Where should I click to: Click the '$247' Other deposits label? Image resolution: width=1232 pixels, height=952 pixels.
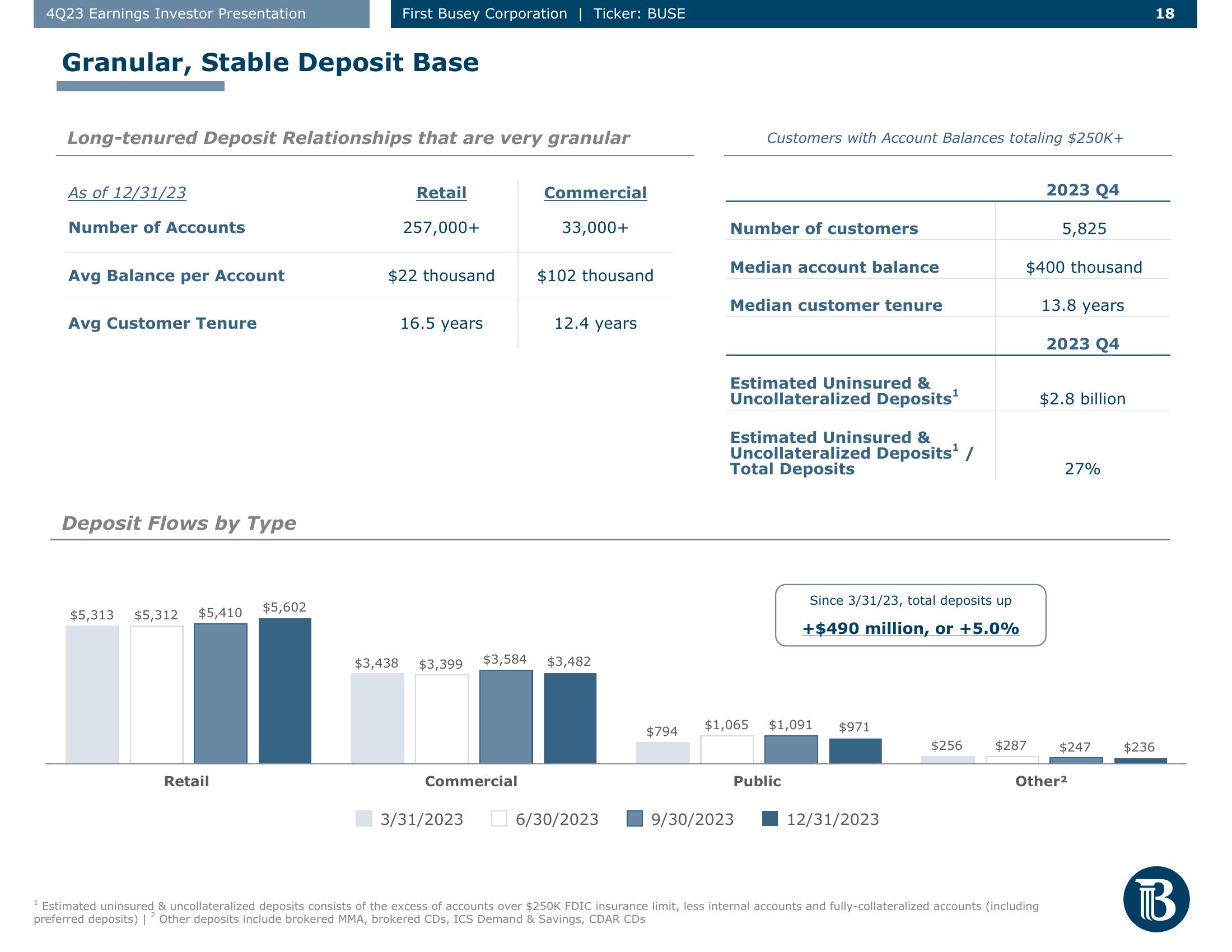[x=1075, y=747]
